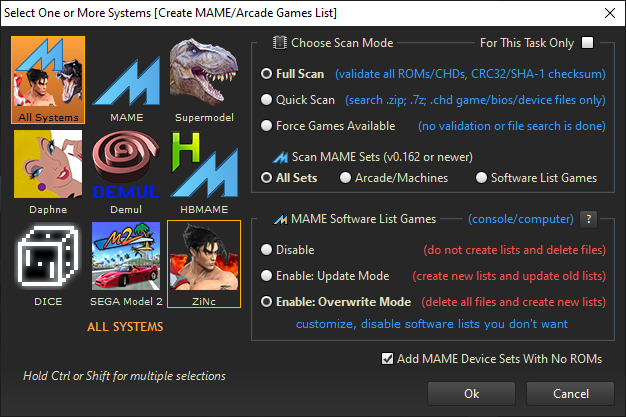This screenshot has width=626, height=417.
Task: Choose the Quick Scan mode
Action: 266,100
